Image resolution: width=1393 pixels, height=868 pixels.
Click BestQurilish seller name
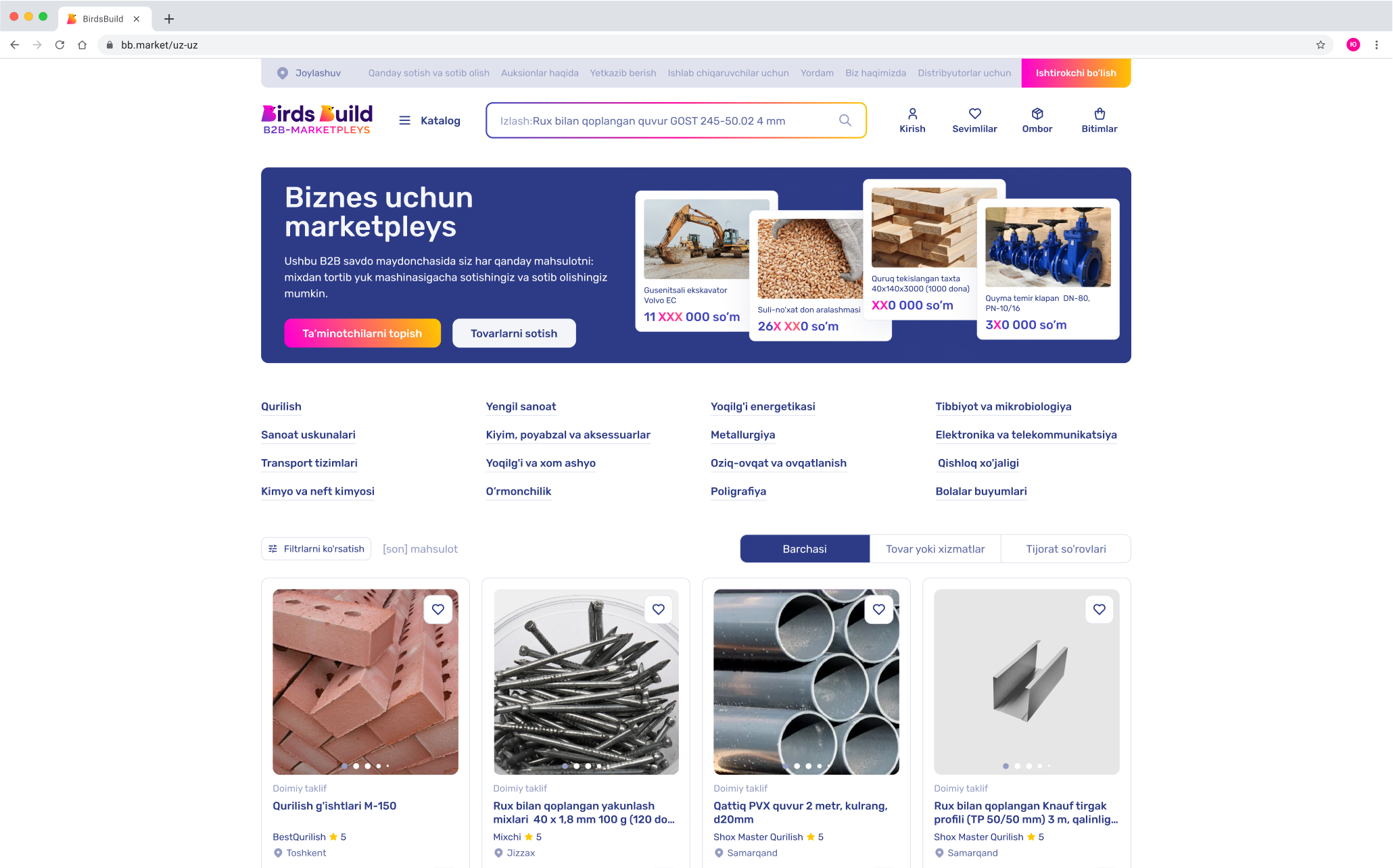(x=299, y=837)
